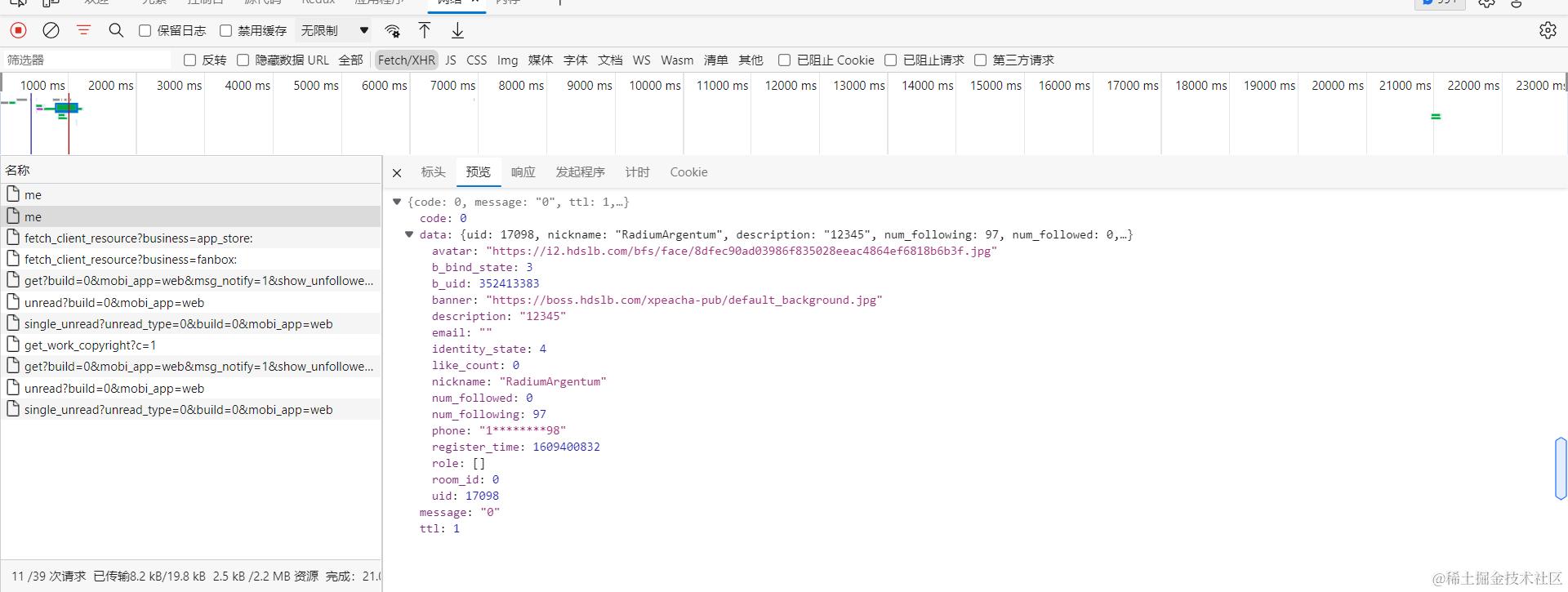The width and height of the screenshot is (1568, 592).
Task: Click timeline at 12000 ms marker
Action: tap(791, 85)
